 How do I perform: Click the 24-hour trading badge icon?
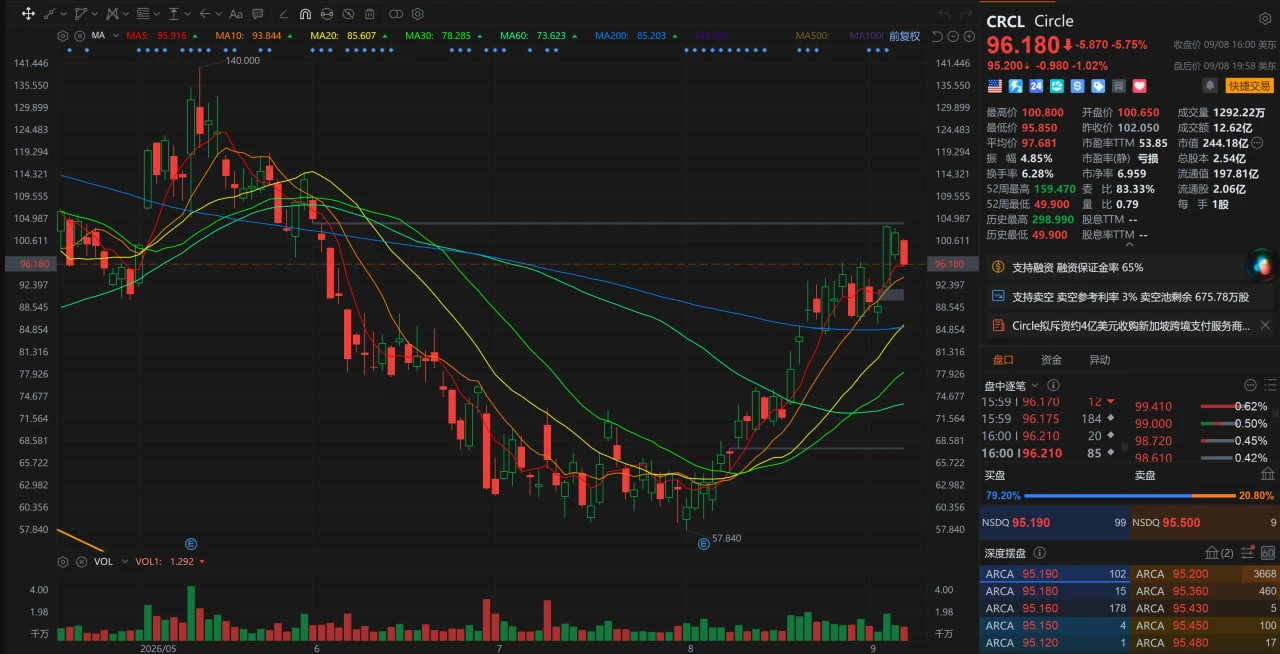click(1036, 86)
